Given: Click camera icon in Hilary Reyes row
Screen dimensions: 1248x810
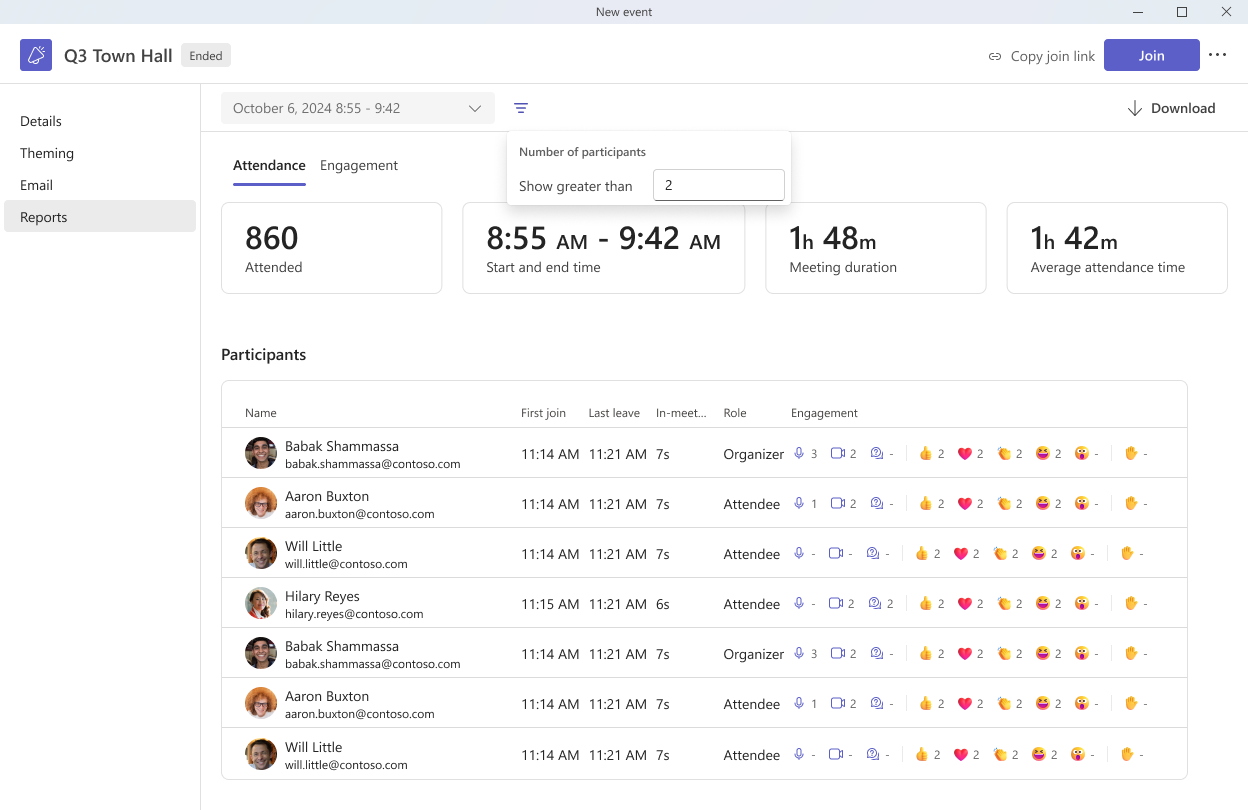Looking at the screenshot, I should click(x=838, y=603).
